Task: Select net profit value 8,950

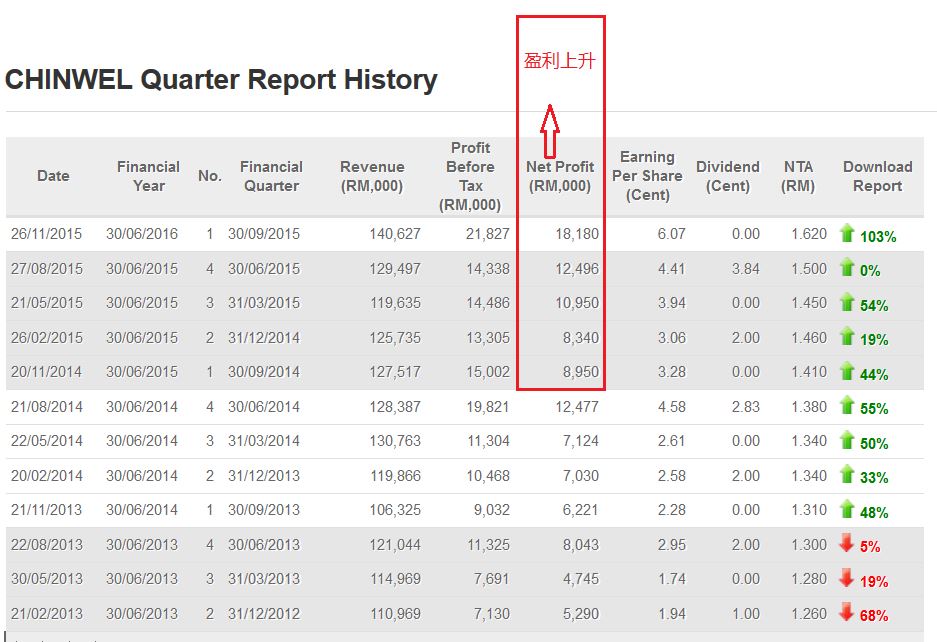Action: (x=580, y=372)
